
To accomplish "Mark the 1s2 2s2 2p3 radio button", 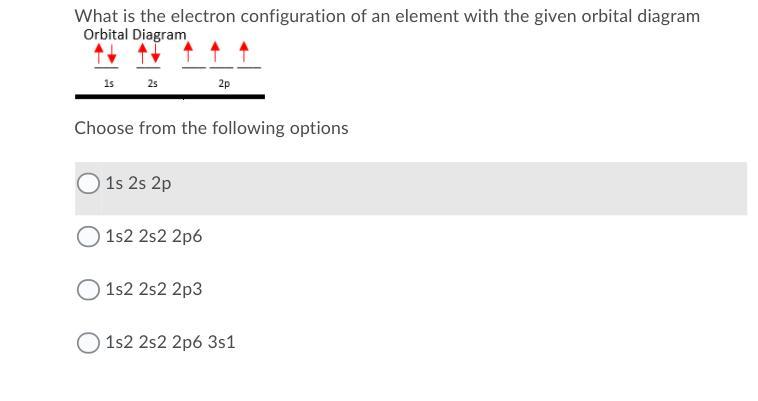I will (x=88, y=290).
